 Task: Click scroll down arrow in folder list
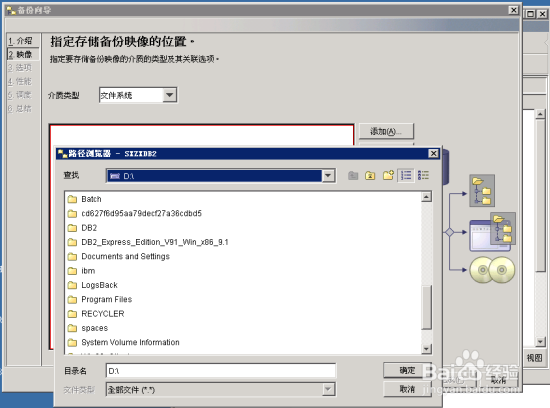coord(426,348)
